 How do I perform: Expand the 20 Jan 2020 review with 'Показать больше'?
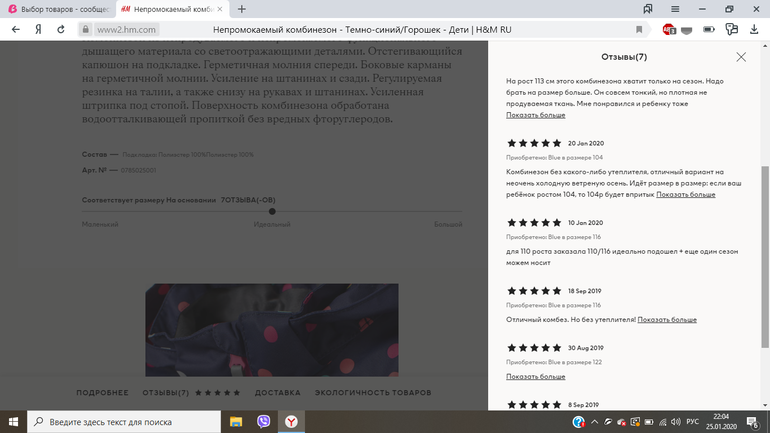(685, 194)
